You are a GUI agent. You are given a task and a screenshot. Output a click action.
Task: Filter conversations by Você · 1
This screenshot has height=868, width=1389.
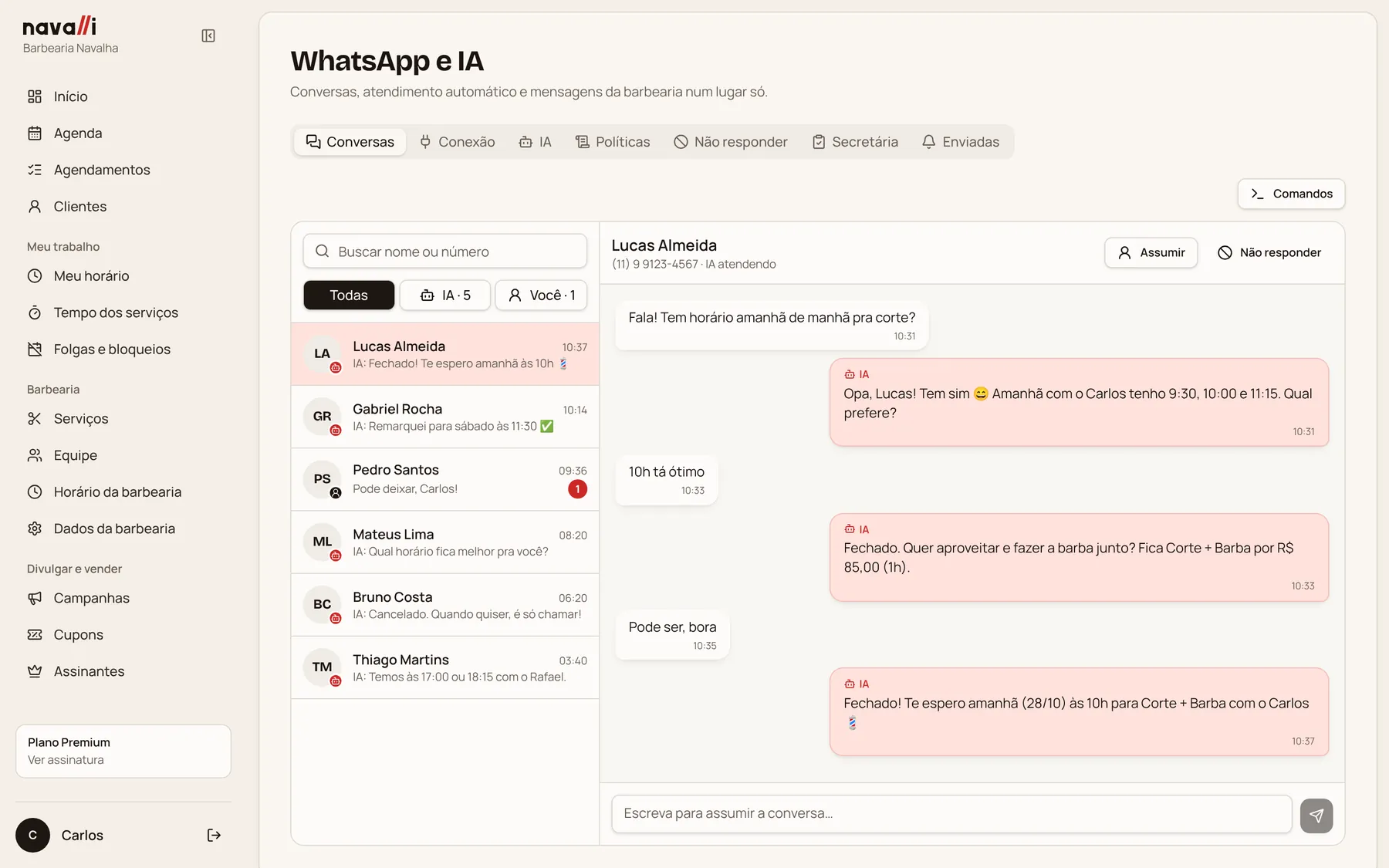[x=541, y=296]
